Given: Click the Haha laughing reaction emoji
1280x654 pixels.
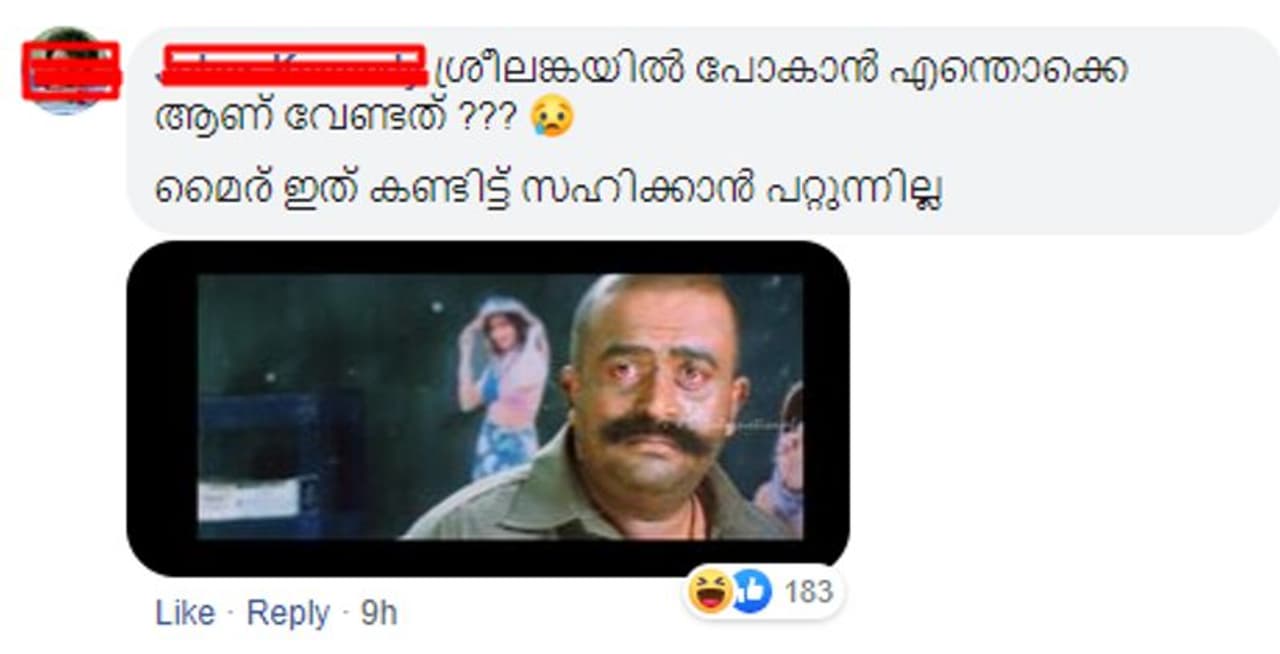Looking at the screenshot, I should point(709,592).
